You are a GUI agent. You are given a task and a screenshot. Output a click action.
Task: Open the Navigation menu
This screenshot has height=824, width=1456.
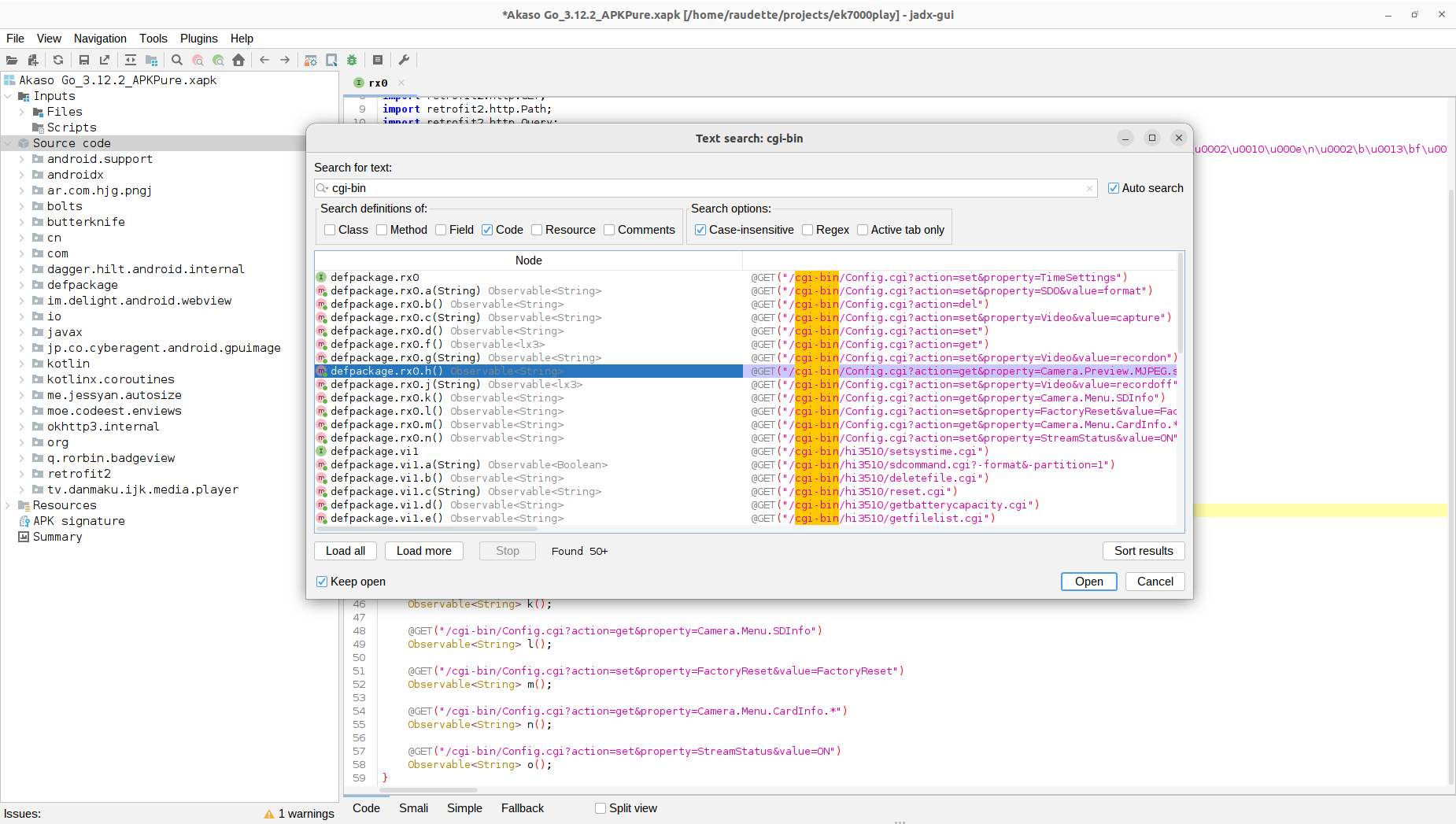coord(100,39)
